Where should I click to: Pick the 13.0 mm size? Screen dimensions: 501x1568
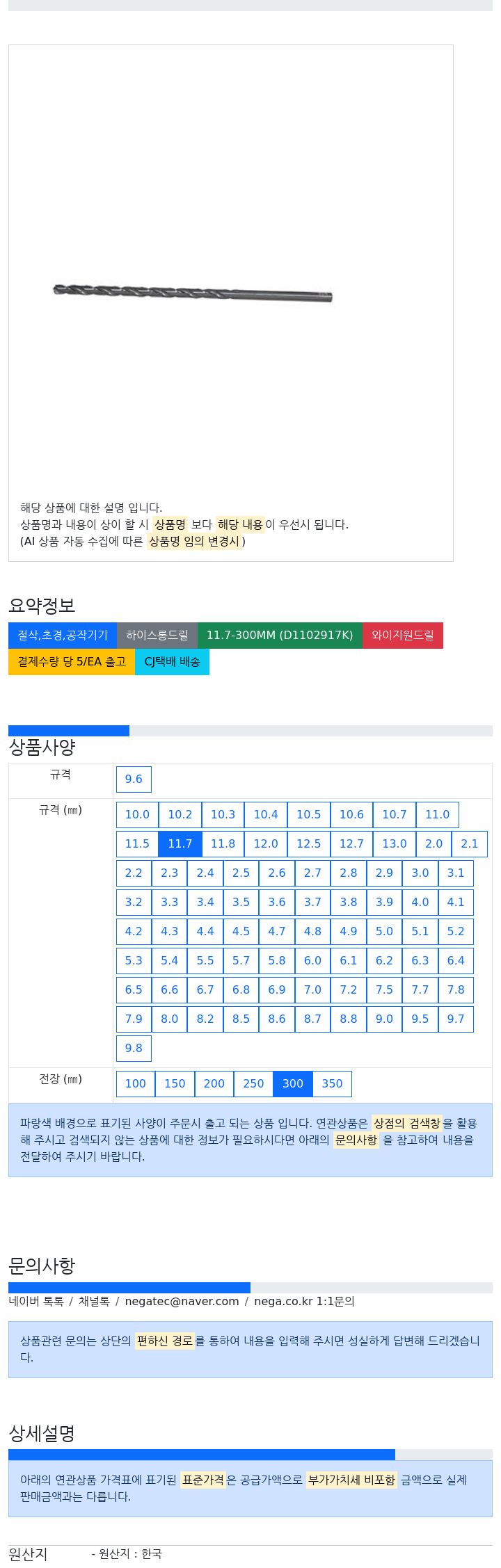click(395, 843)
